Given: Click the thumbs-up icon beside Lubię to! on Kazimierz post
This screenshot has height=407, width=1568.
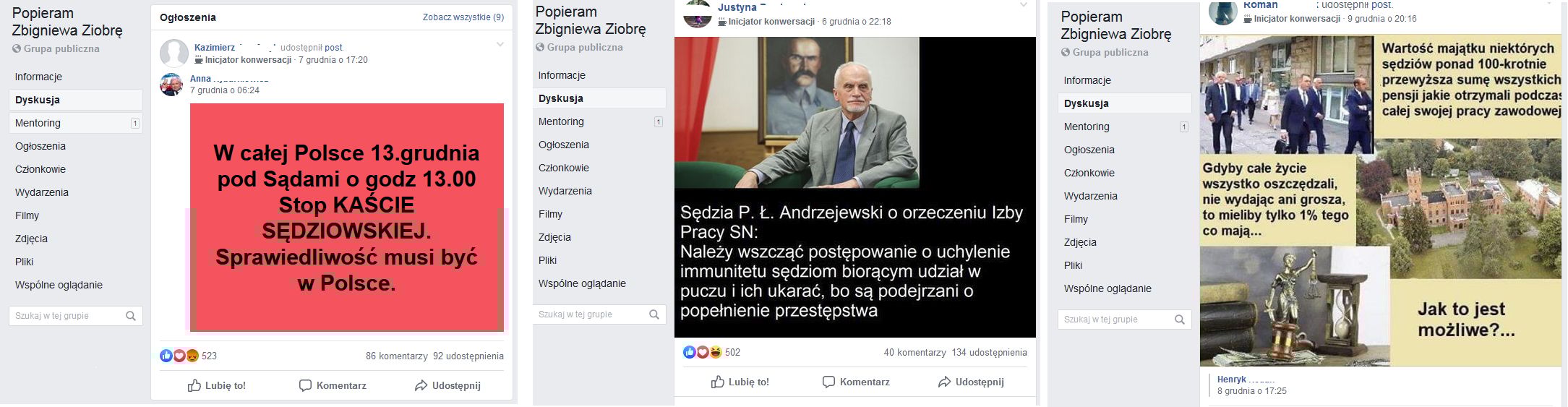Looking at the screenshot, I should tap(194, 385).
